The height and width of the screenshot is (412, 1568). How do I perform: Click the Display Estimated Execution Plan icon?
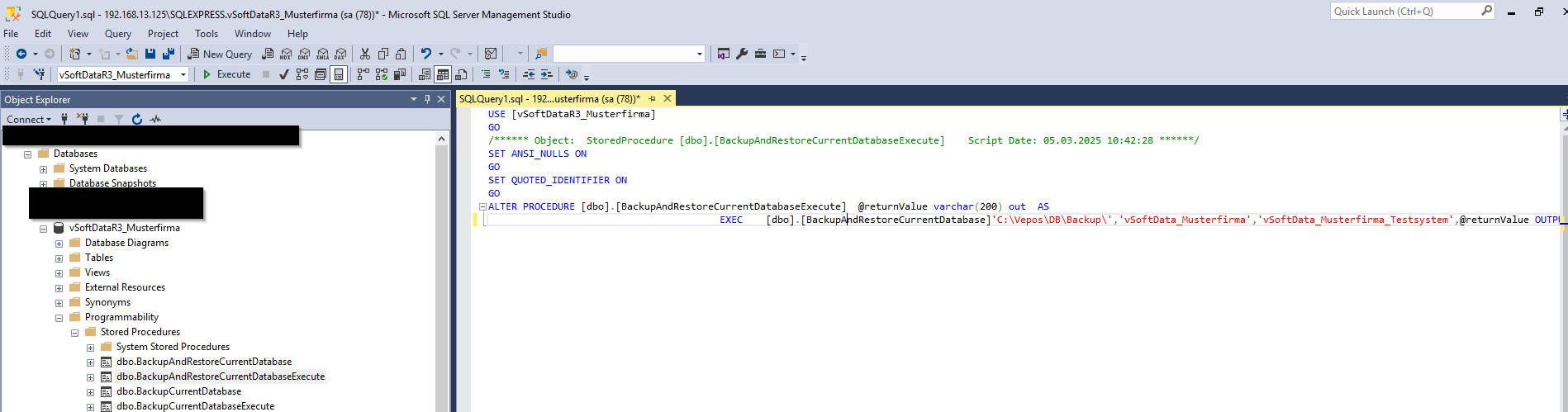pos(302,74)
